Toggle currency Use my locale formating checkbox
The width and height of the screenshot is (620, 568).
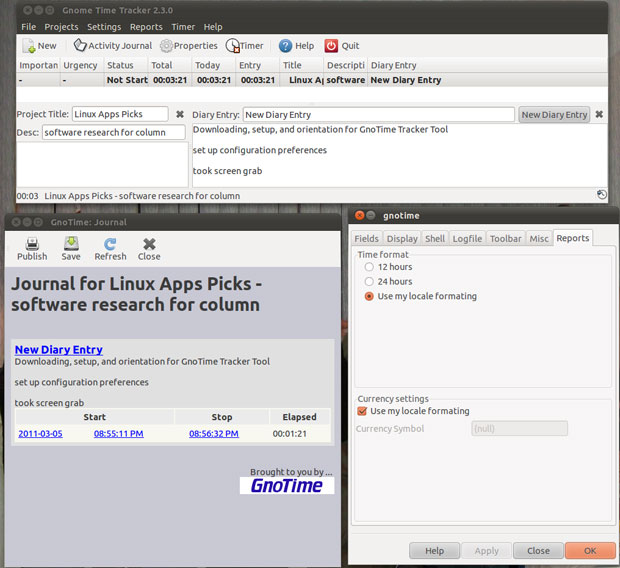[362, 411]
